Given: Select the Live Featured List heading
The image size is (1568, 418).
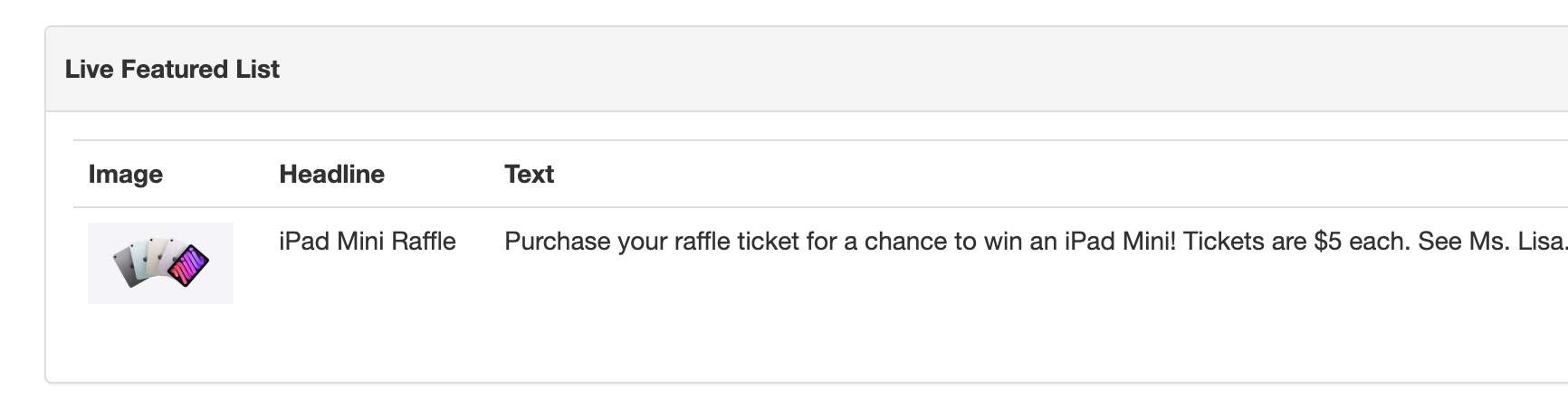Looking at the screenshot, I should pos(172,70).
